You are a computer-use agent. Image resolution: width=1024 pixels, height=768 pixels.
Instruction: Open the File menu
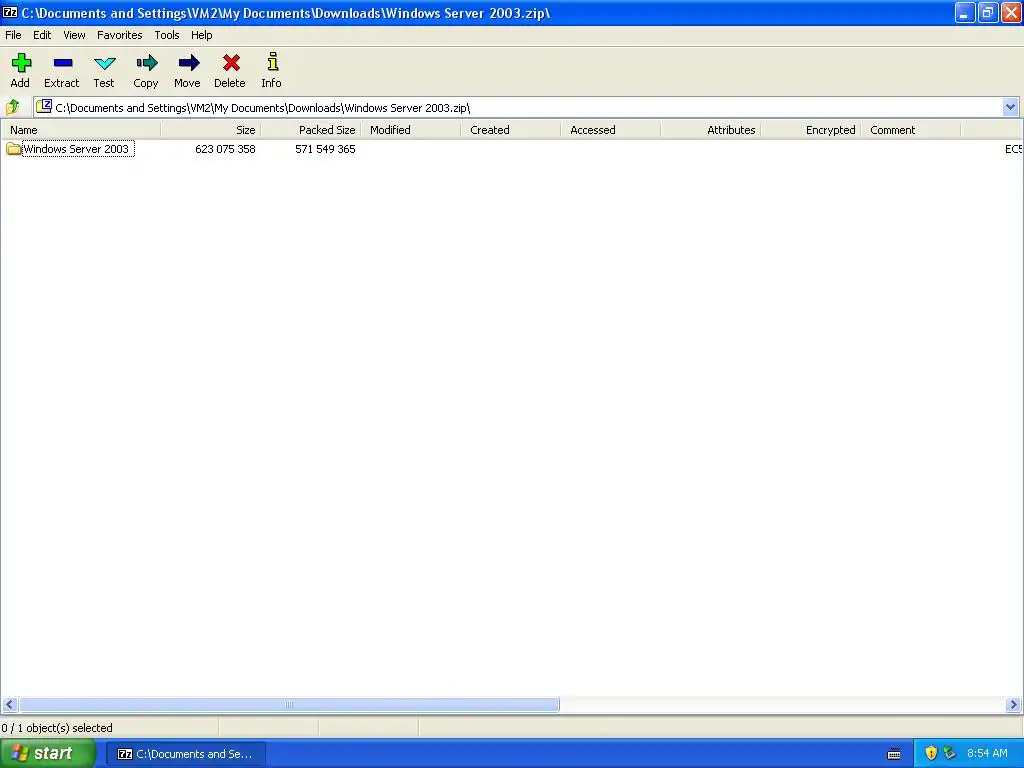pos(13,35)
